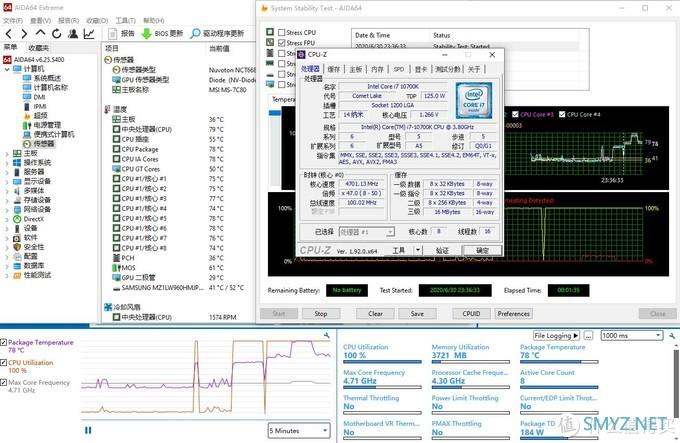
Task: Enable Stress CPU checkbox
Action: click(x=281, y=33)
